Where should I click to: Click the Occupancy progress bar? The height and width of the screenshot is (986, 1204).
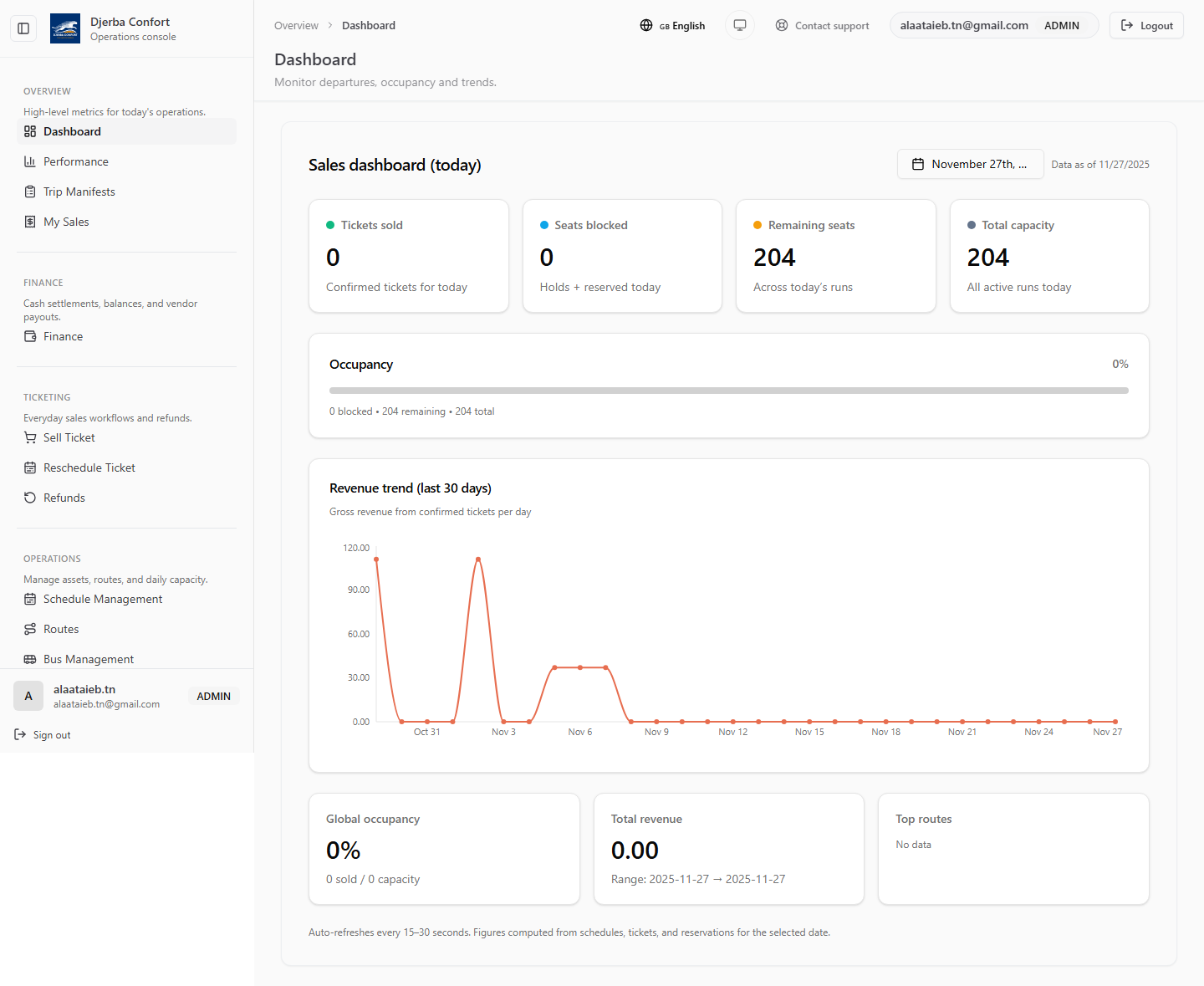(x=728, y=391)
